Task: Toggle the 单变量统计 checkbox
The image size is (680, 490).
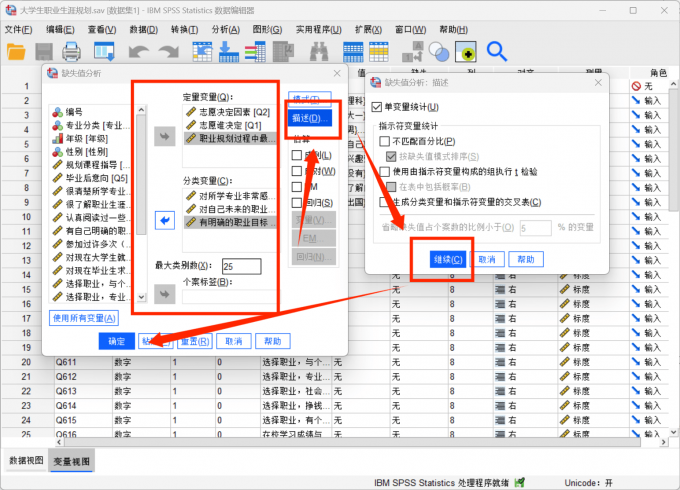Action: point(377,107)
